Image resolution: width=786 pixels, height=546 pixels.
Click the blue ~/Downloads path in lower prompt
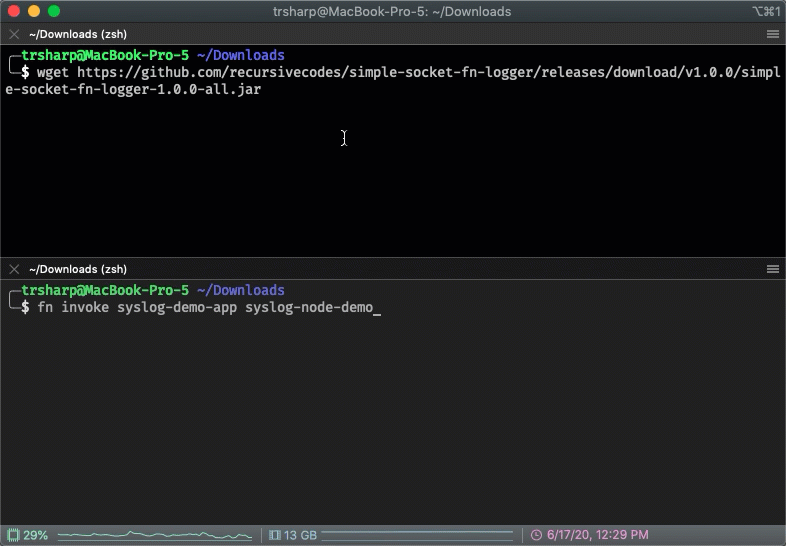241,290
